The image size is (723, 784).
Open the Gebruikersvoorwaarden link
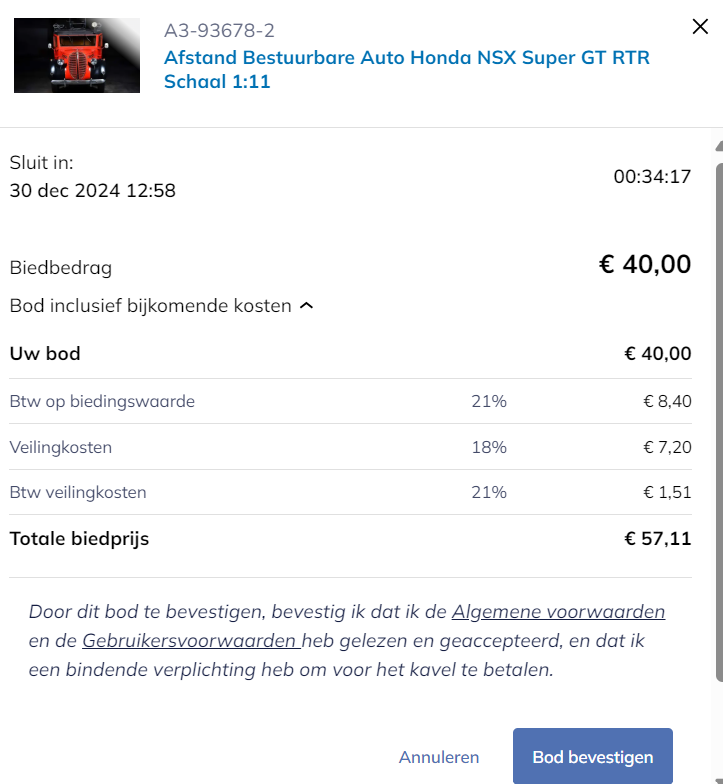pos(191,640)
